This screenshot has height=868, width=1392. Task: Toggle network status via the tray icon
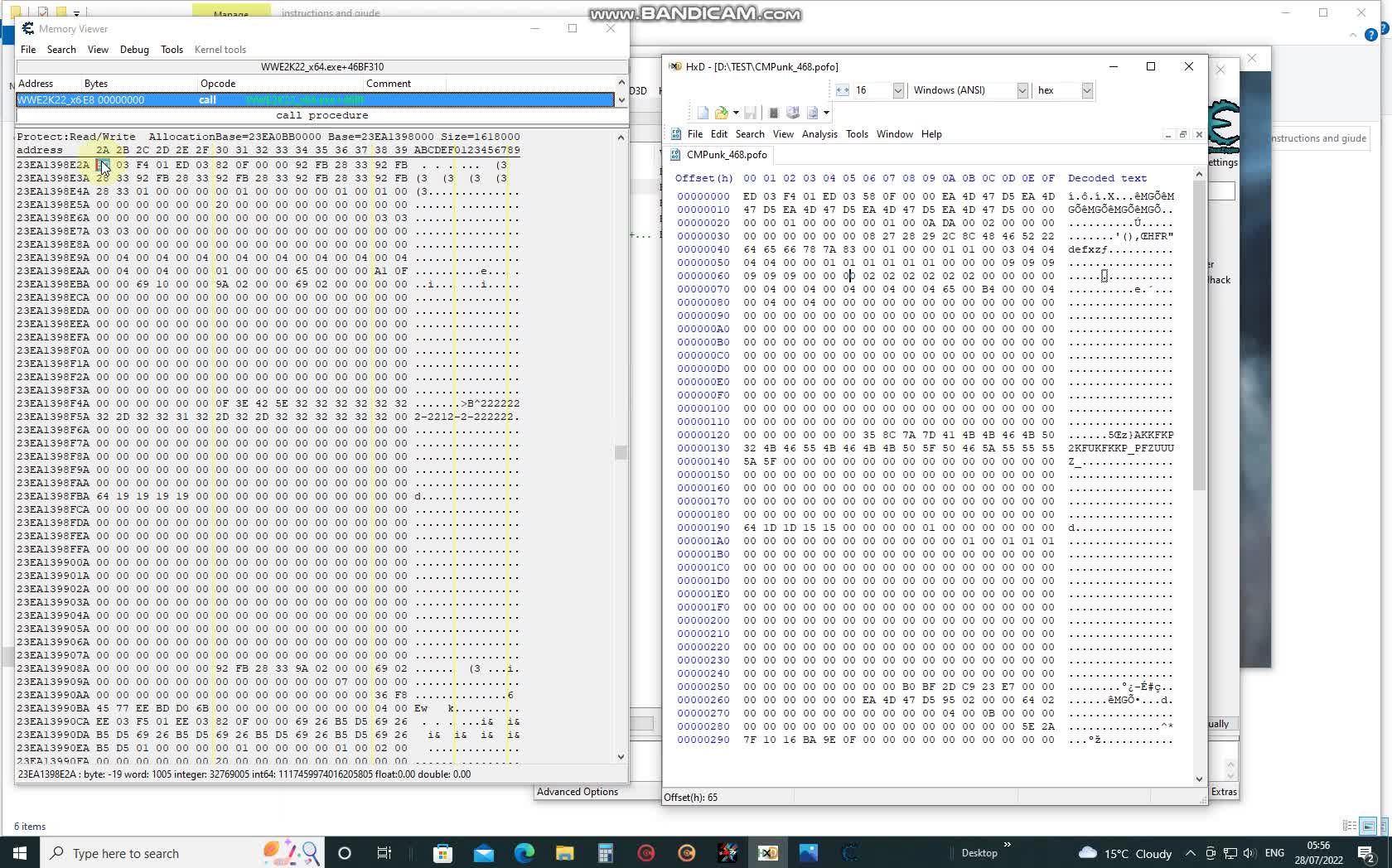1230,853
